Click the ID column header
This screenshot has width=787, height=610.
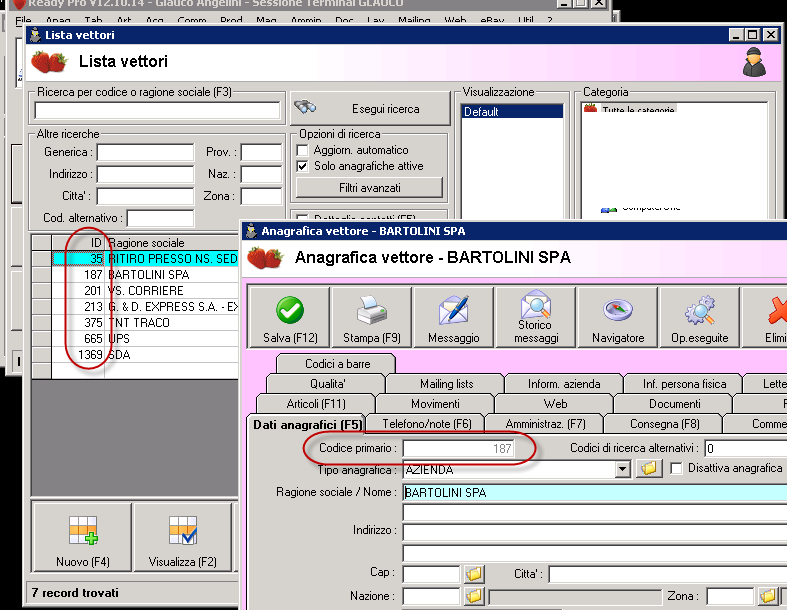point(78,243)
